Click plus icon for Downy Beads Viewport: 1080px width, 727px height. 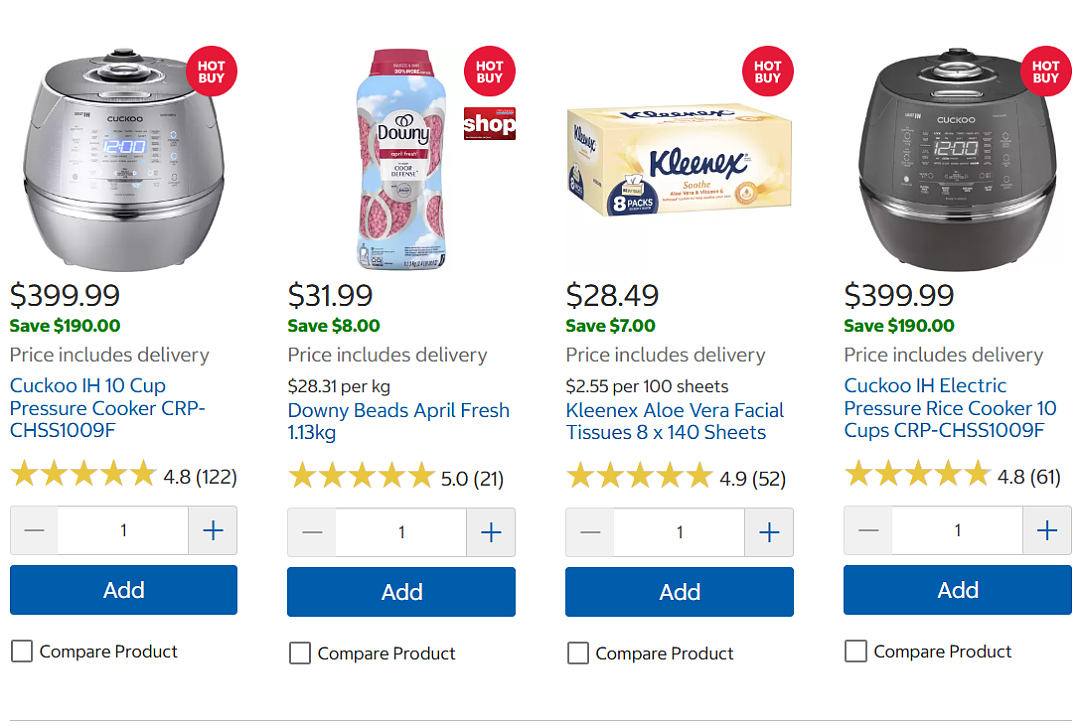point(490,532)
